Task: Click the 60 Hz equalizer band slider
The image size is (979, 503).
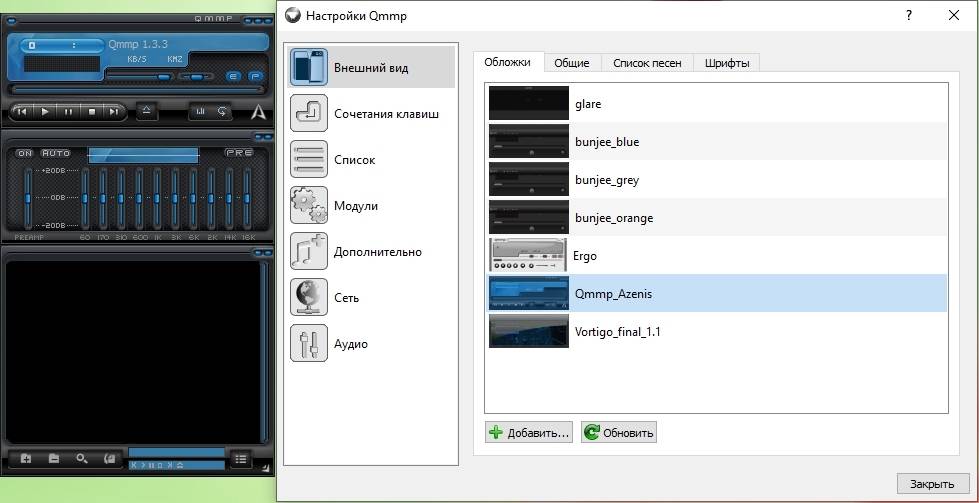Action: coord(85,198)
